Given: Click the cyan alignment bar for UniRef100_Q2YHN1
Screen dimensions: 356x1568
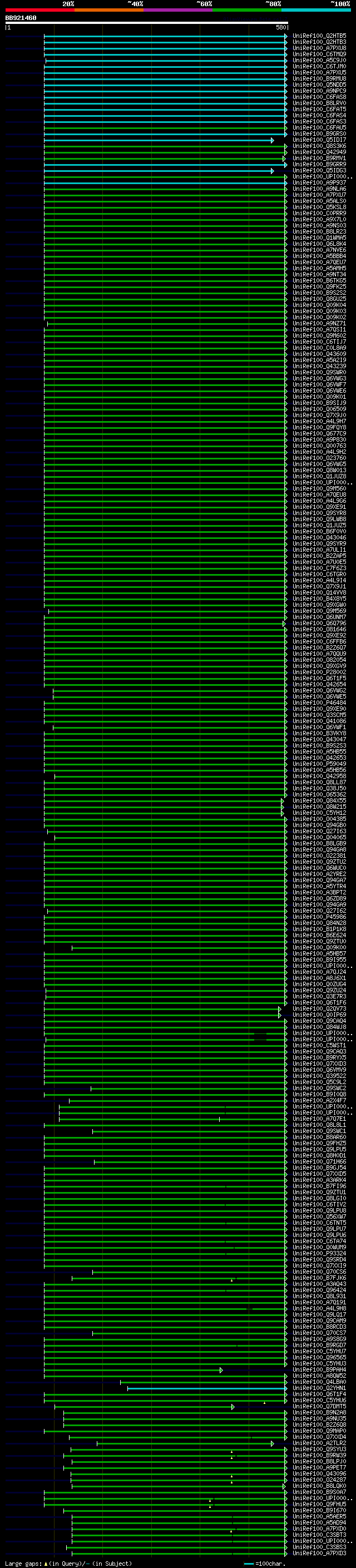Looking at the screenshot, I should (x=207, y=1388).
